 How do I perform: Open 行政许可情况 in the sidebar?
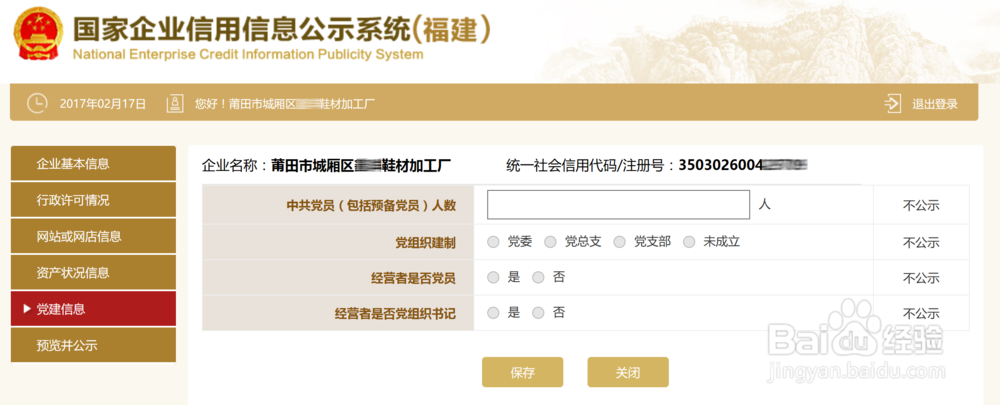tap(93, 200)
